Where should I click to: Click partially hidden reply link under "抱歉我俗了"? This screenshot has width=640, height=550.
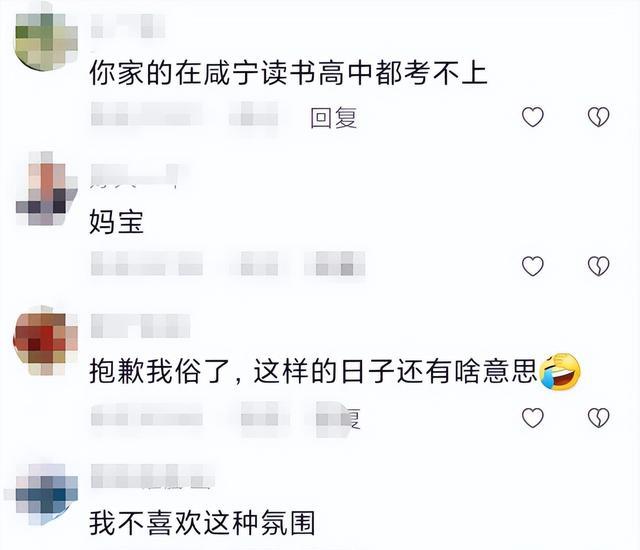click(x=352, y=419)
